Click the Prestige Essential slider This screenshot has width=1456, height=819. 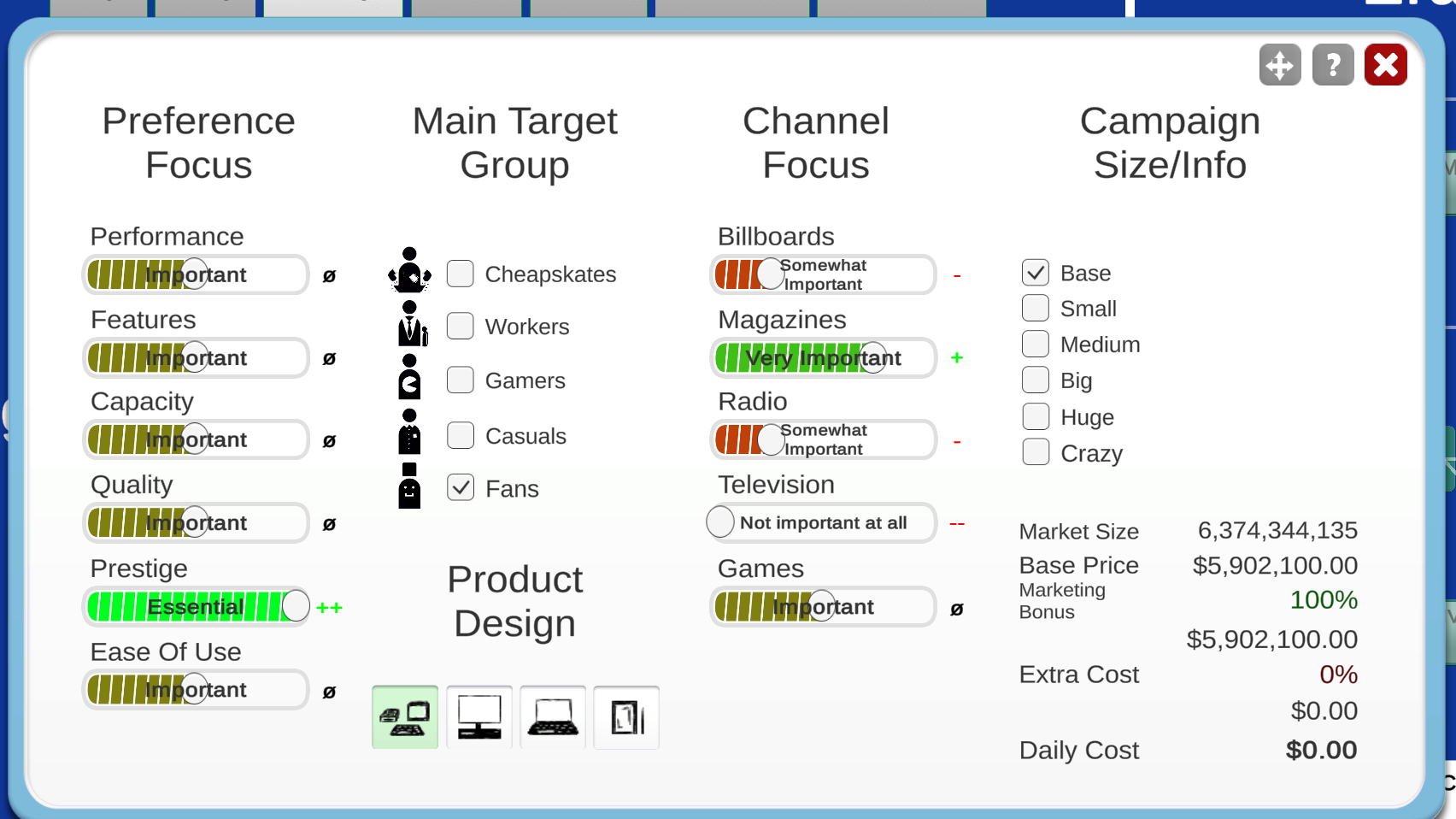(x=196, y=606)
